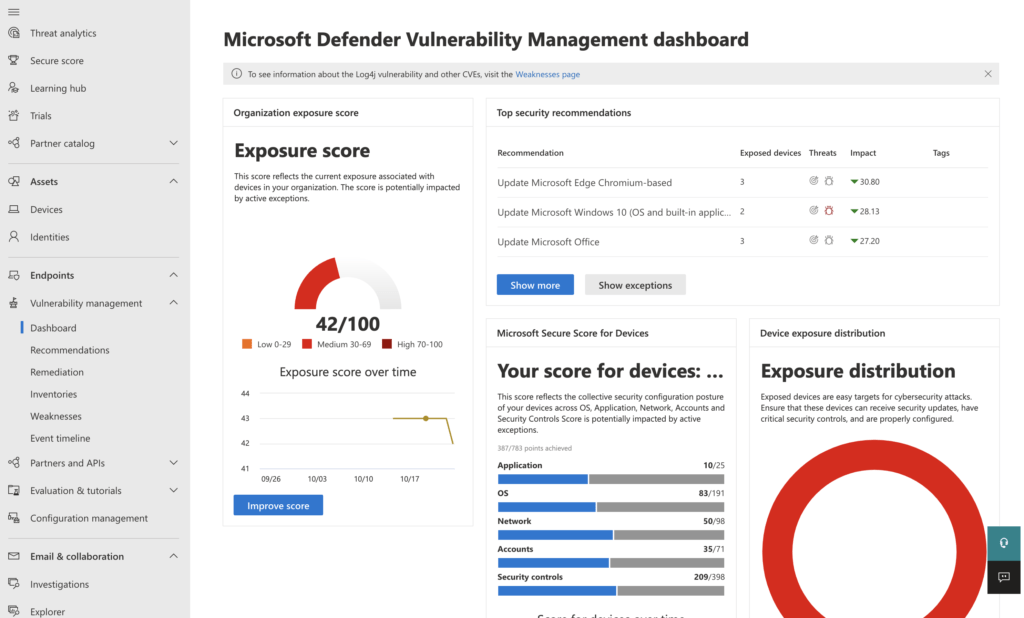Image resolution: width=1024 pixels, height=618 pixels.
Task: Dismiss the Log4j information banner
Action: tap(988, 73)
